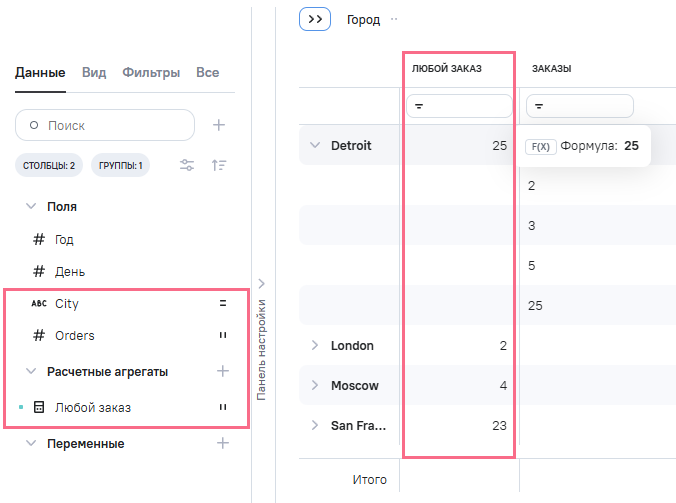The width and height of the screenshot is (676, 503).
Task: Click the collapse arrow on settings panel divider
Action: pyautogui.click(x=262, y=284)
